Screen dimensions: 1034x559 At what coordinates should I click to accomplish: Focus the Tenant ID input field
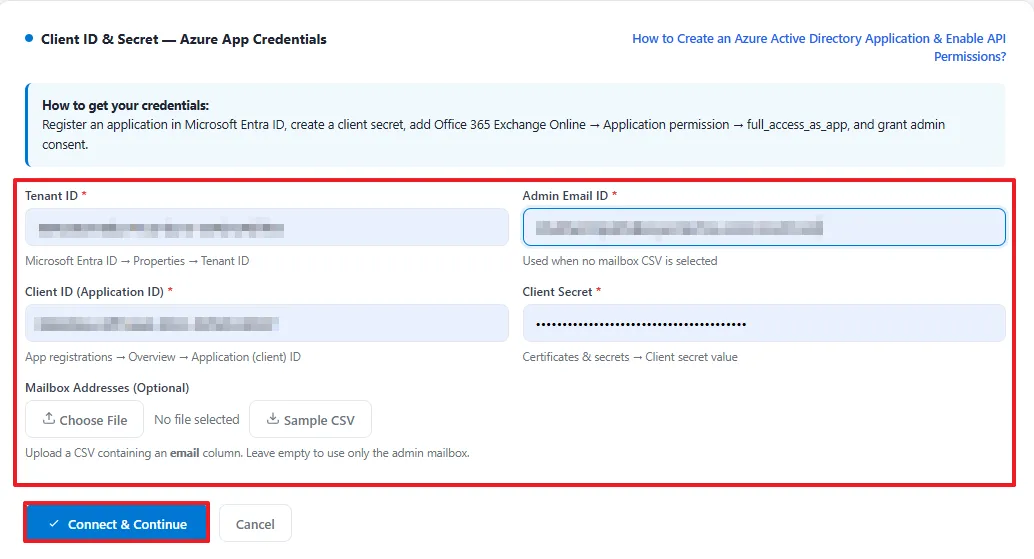coord(266,227)
